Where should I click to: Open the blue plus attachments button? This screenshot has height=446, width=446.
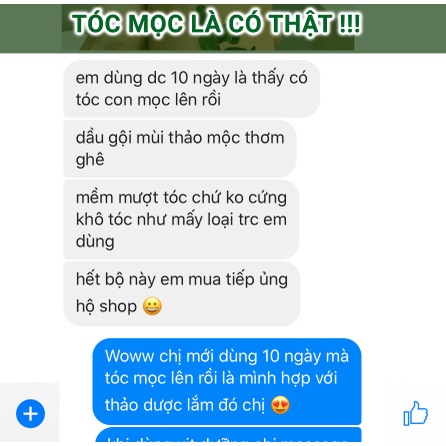pos(30,414)
